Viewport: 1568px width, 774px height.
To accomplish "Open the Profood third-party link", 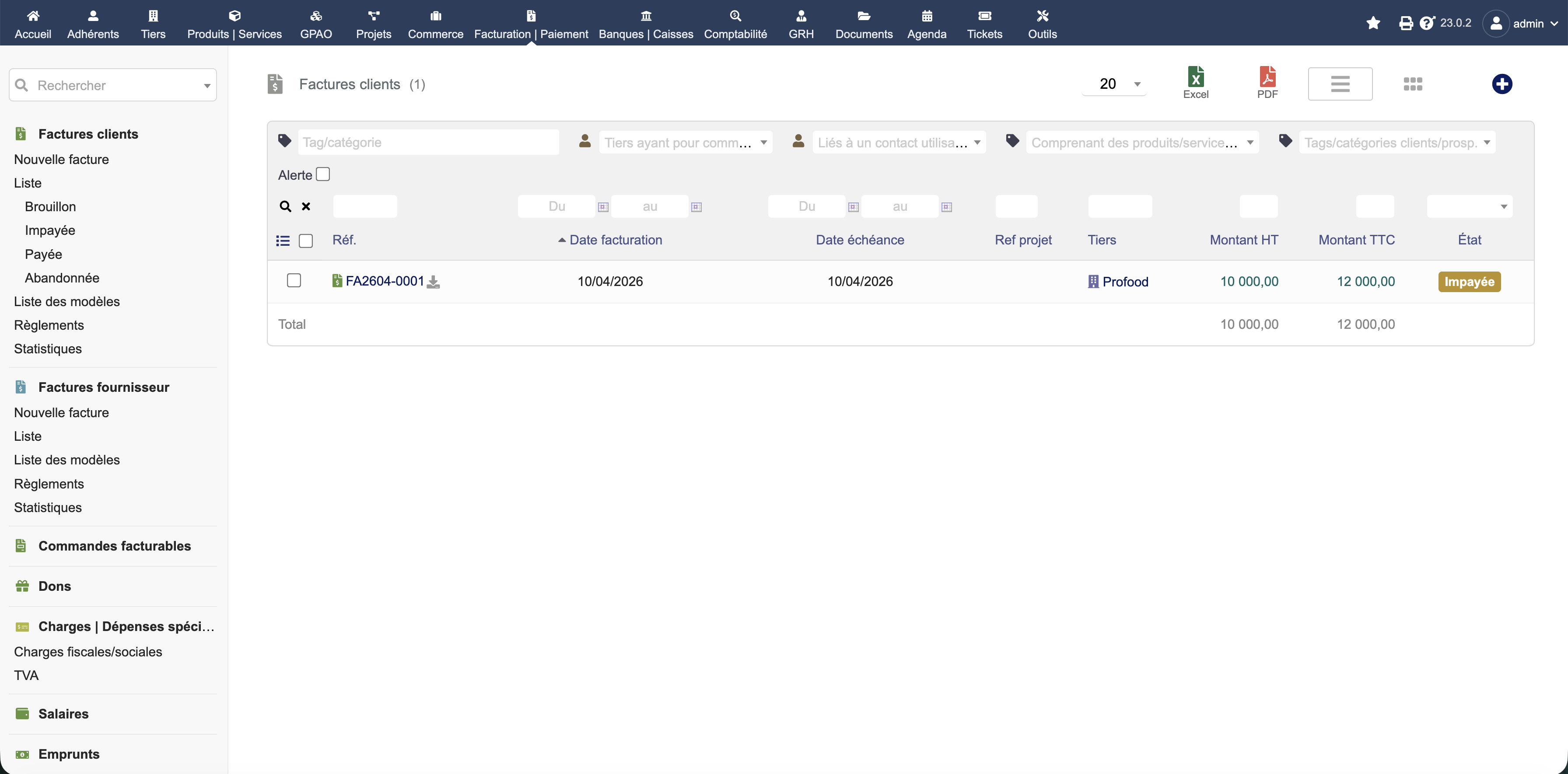I will point(1124,282).
